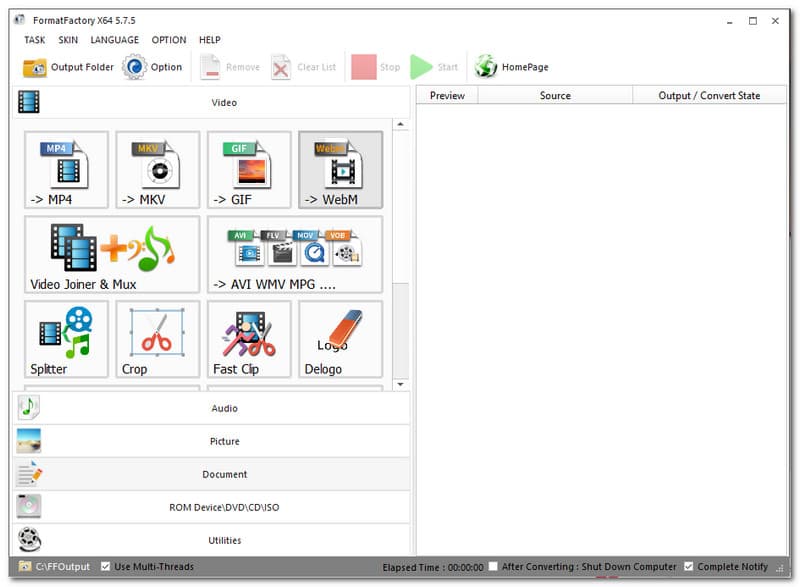800x587 pixels.
Task: Click the Output / Convert State header
Action: [709, 95]
